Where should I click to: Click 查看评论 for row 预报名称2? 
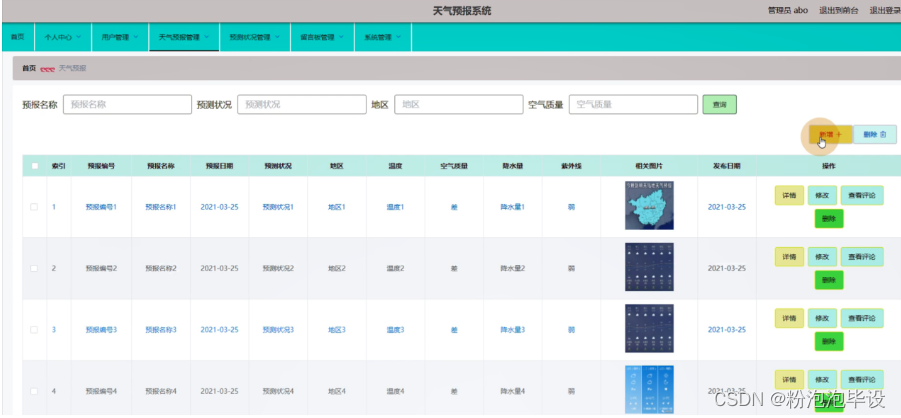(x=862, y=256)
